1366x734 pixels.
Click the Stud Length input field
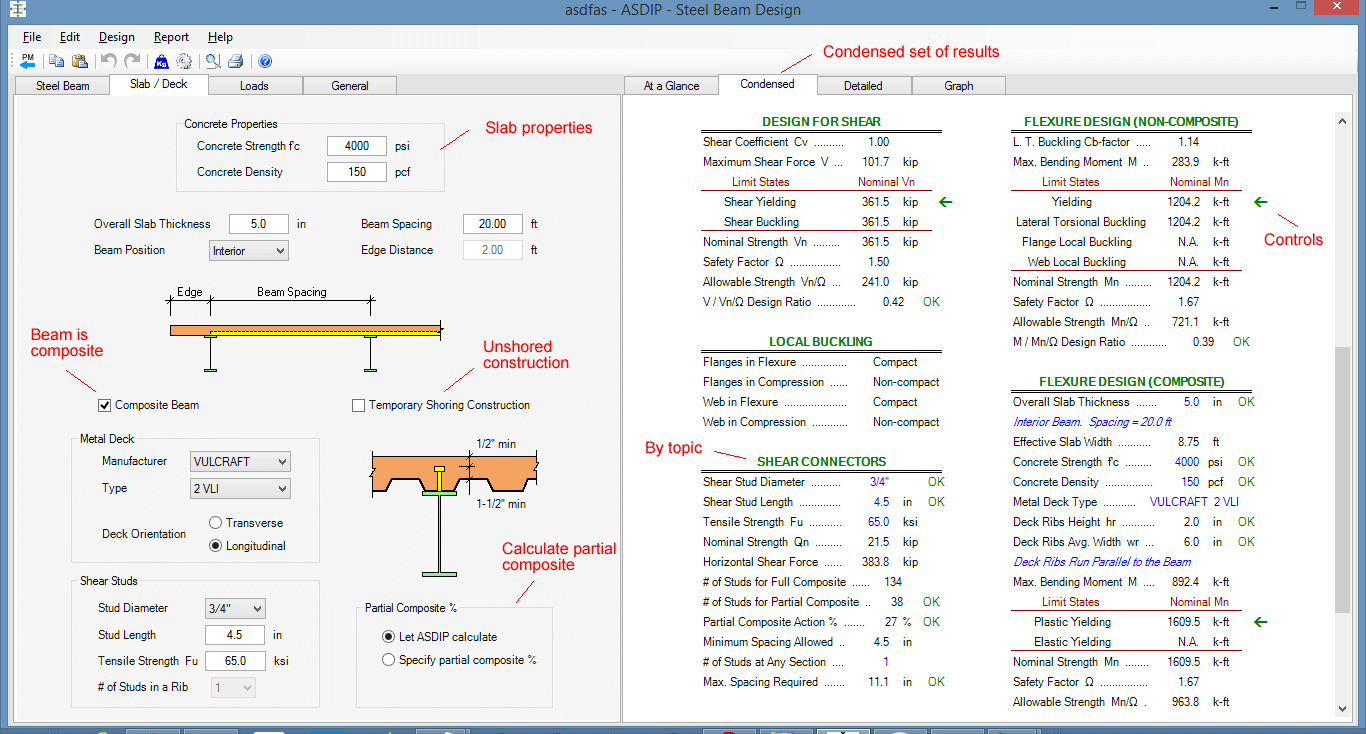(235, 635)
